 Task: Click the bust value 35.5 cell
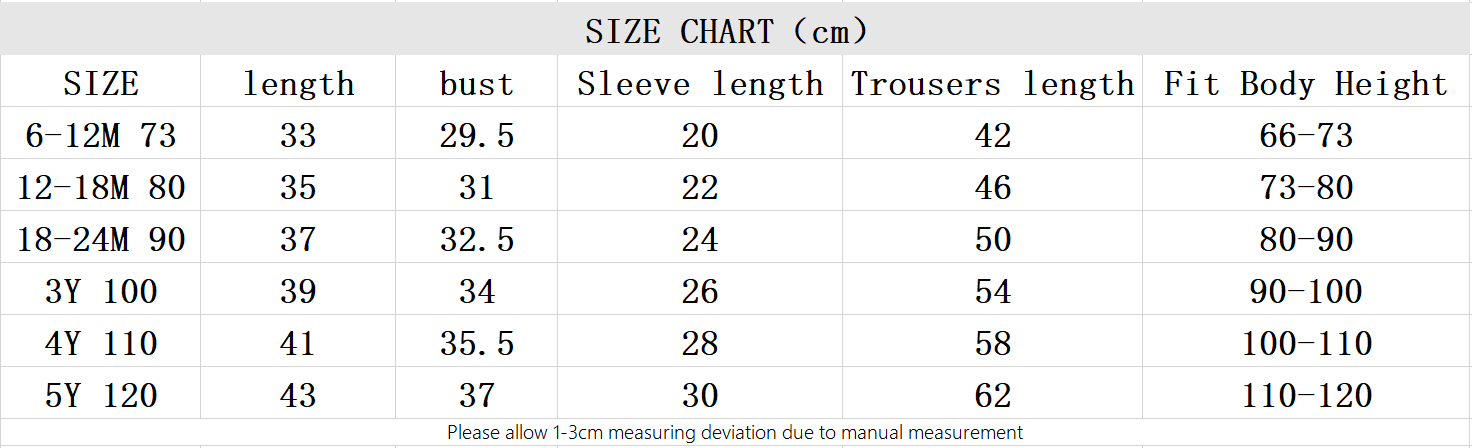477,343
